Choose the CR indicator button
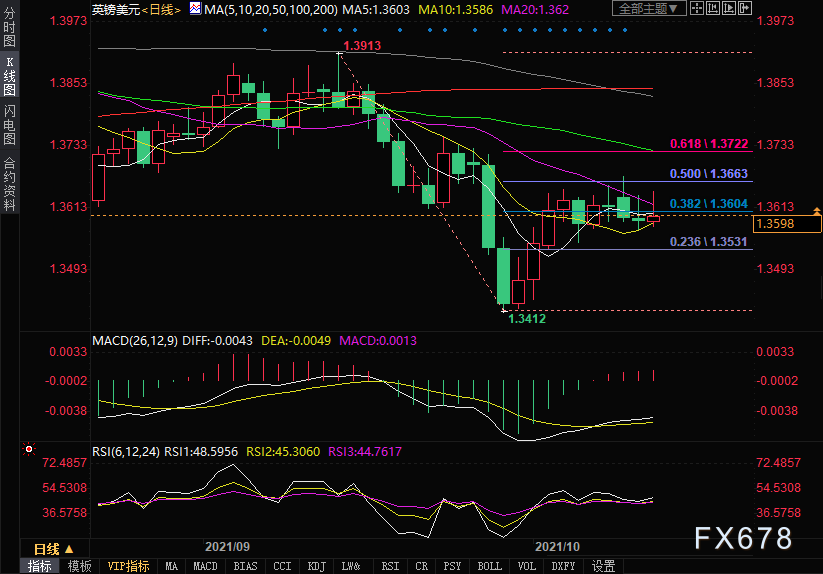This screenshot has height=574, width=823. tap(421, 566)
